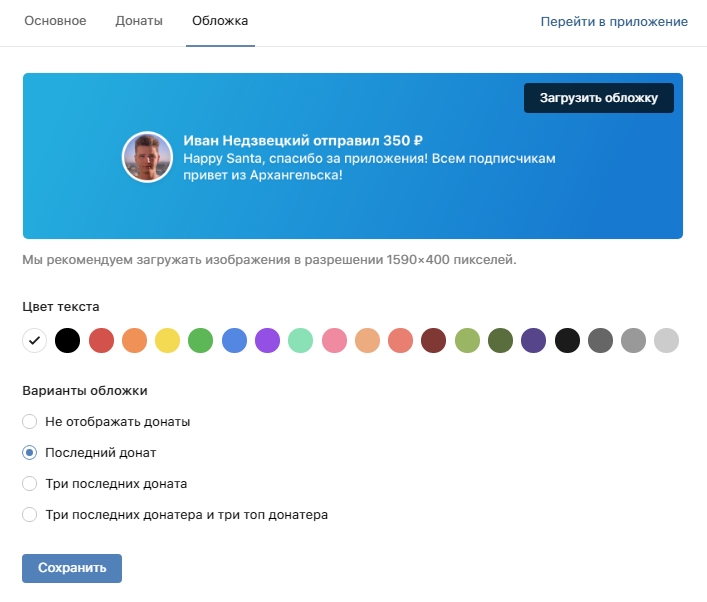Screen dimensions: 707x602
Task: Select the dark indigo purple swatch
Action: tap(533, 340)
